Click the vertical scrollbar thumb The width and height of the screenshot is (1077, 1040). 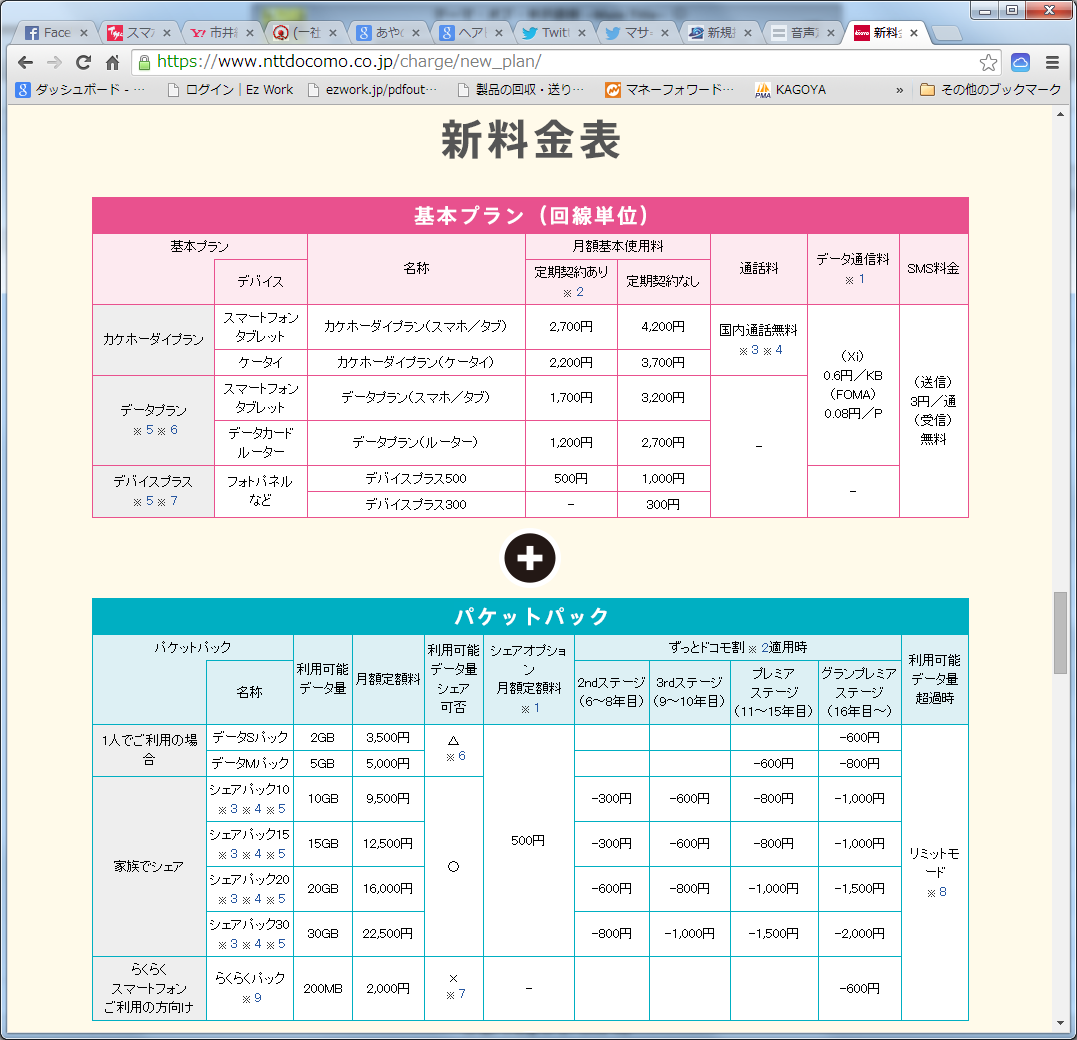[x=1059, y=630]
